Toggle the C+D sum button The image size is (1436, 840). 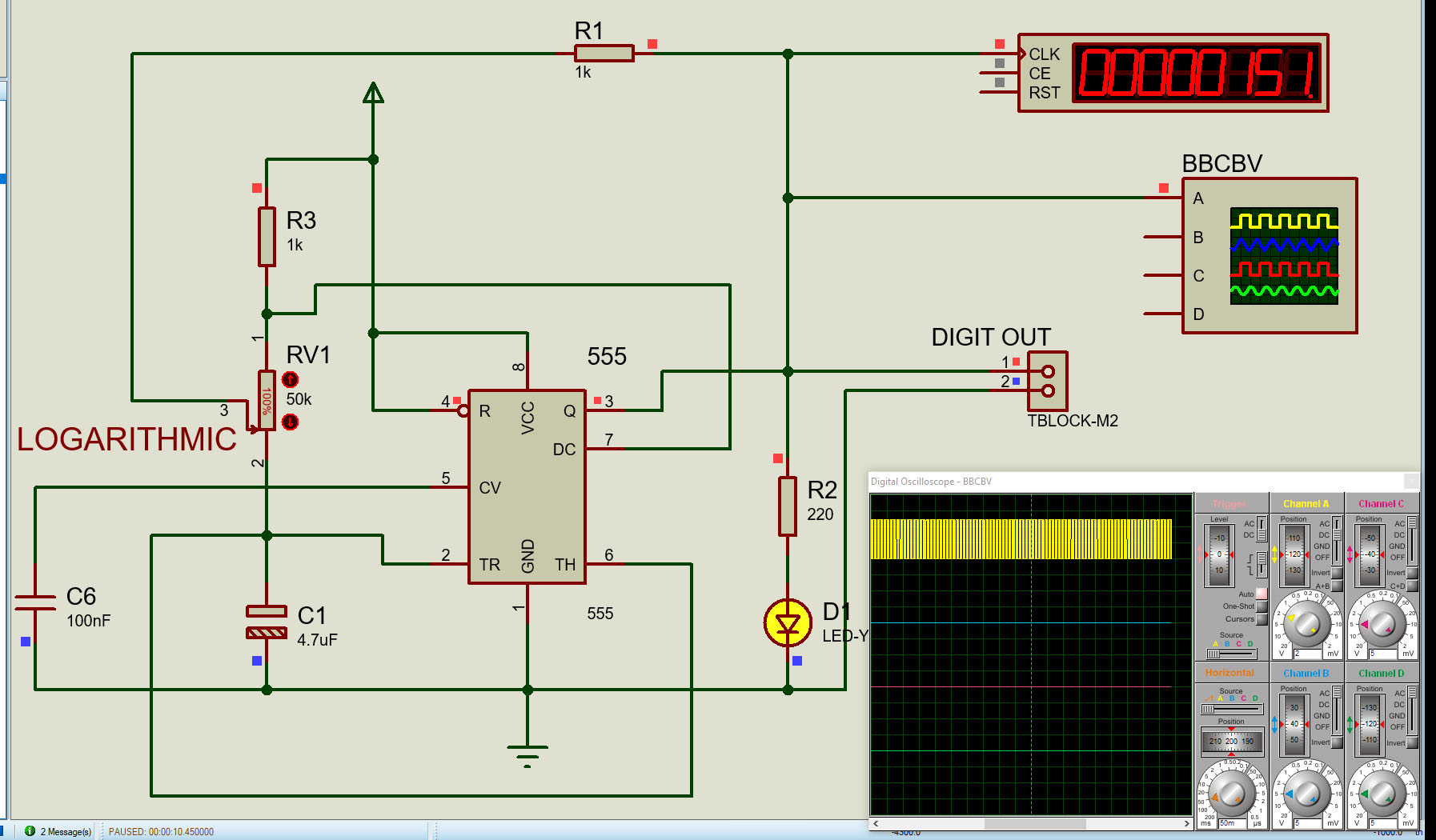pyautogui.click(x=1412, y=586)
